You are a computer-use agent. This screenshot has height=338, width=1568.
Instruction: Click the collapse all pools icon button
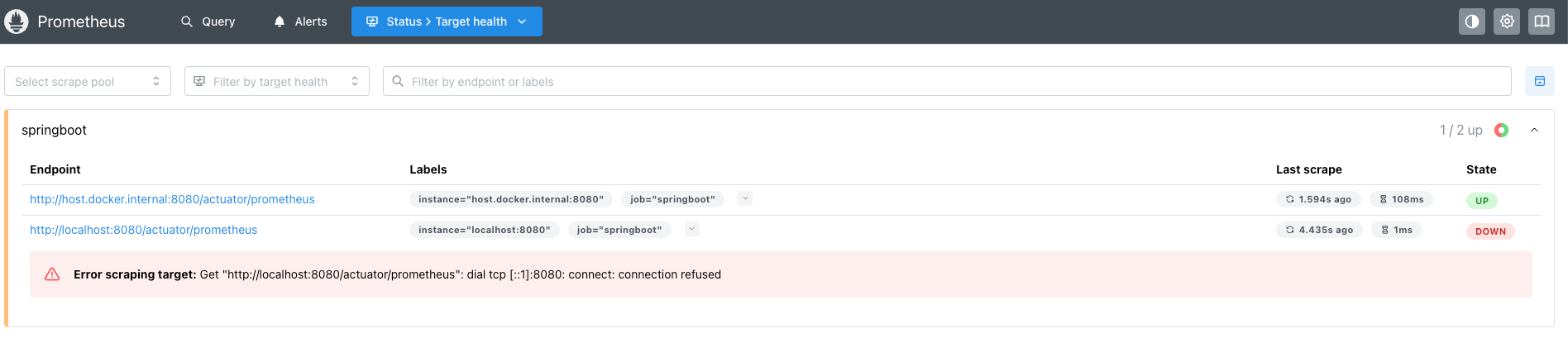click(1540, 81)
